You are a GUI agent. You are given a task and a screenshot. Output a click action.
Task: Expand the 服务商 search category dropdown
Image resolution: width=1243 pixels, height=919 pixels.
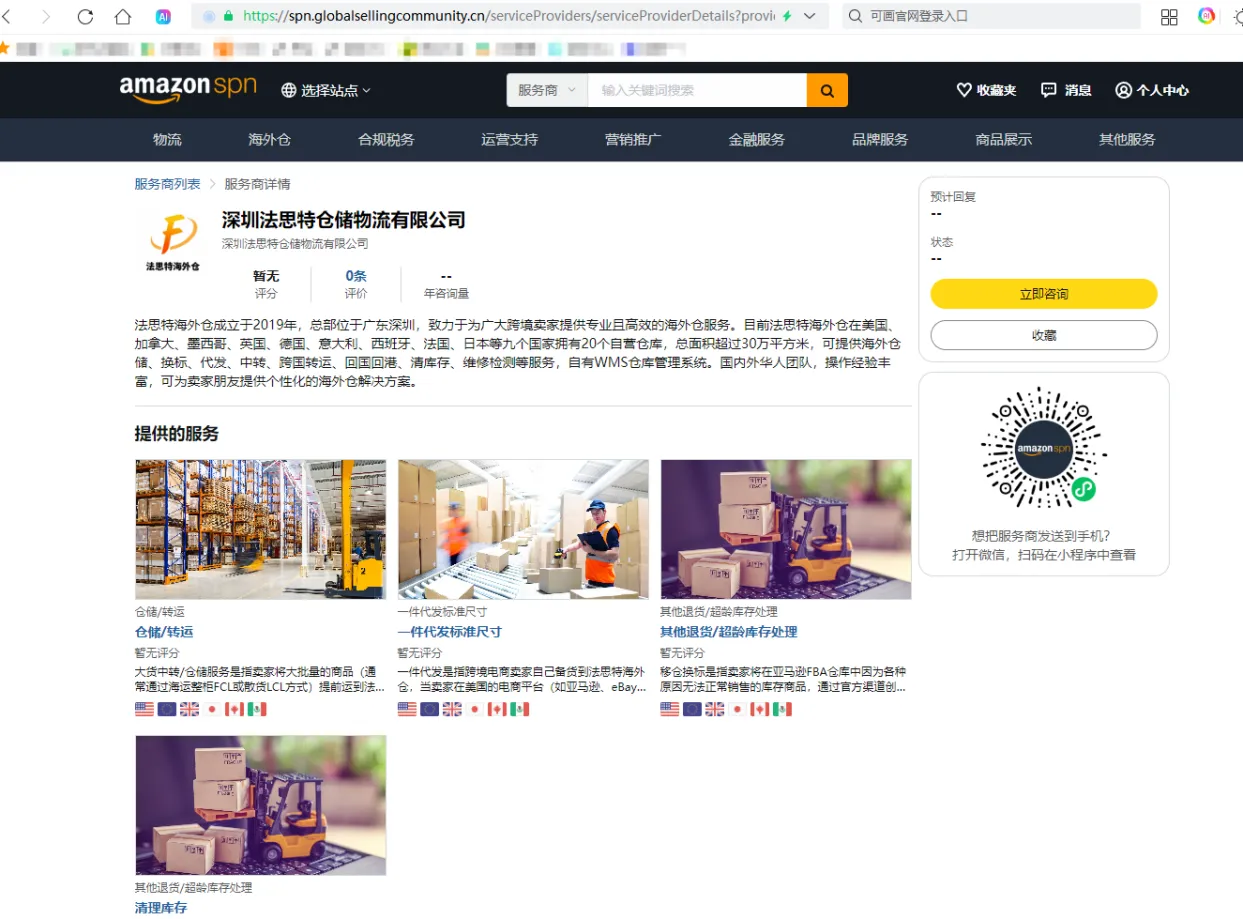(547, 90)
